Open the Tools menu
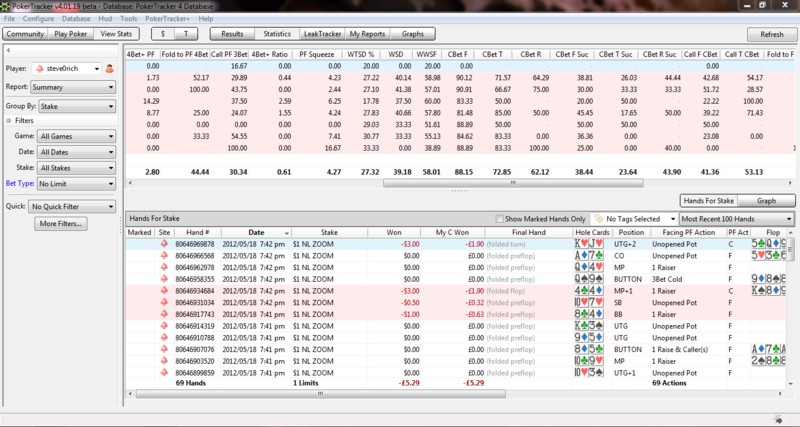 coord(129,18)
